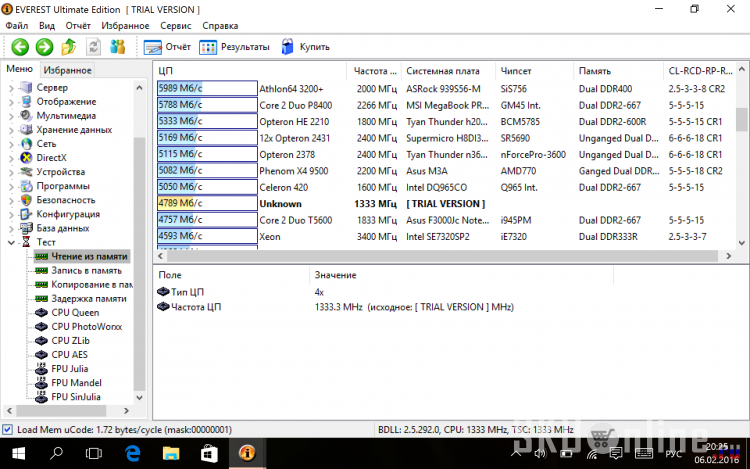Expand the Отображение tree node
The width and height of the screenshot is (750, 469).
click(11, 102)
